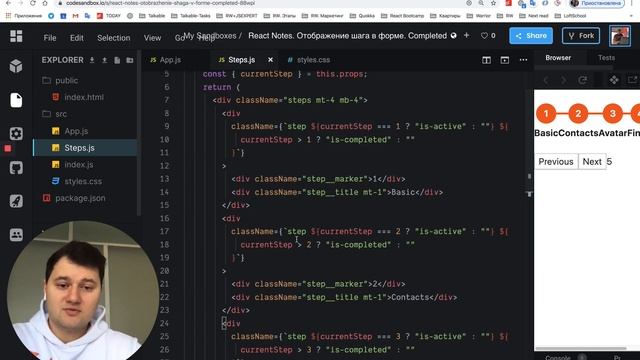Go to Chrome home page icon
Image resolution: width=640 pixels, height=360 pixels.
[45, 3]
